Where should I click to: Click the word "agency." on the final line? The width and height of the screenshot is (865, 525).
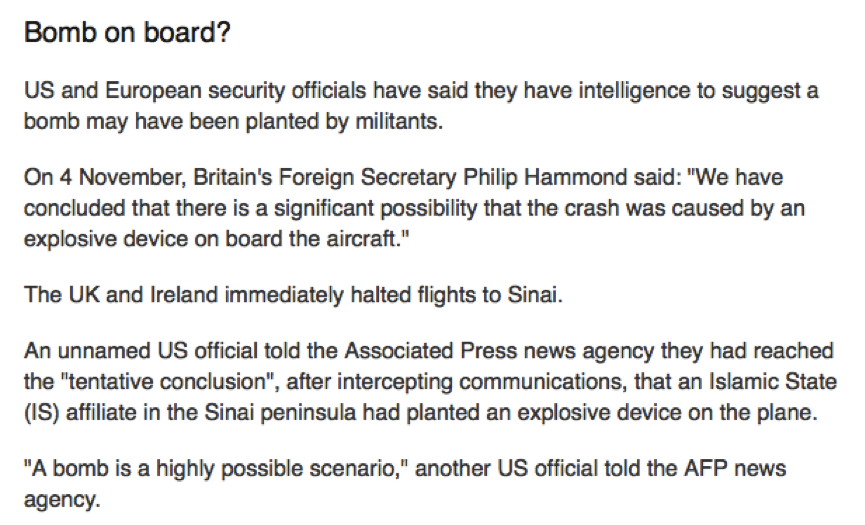(62, 501)
